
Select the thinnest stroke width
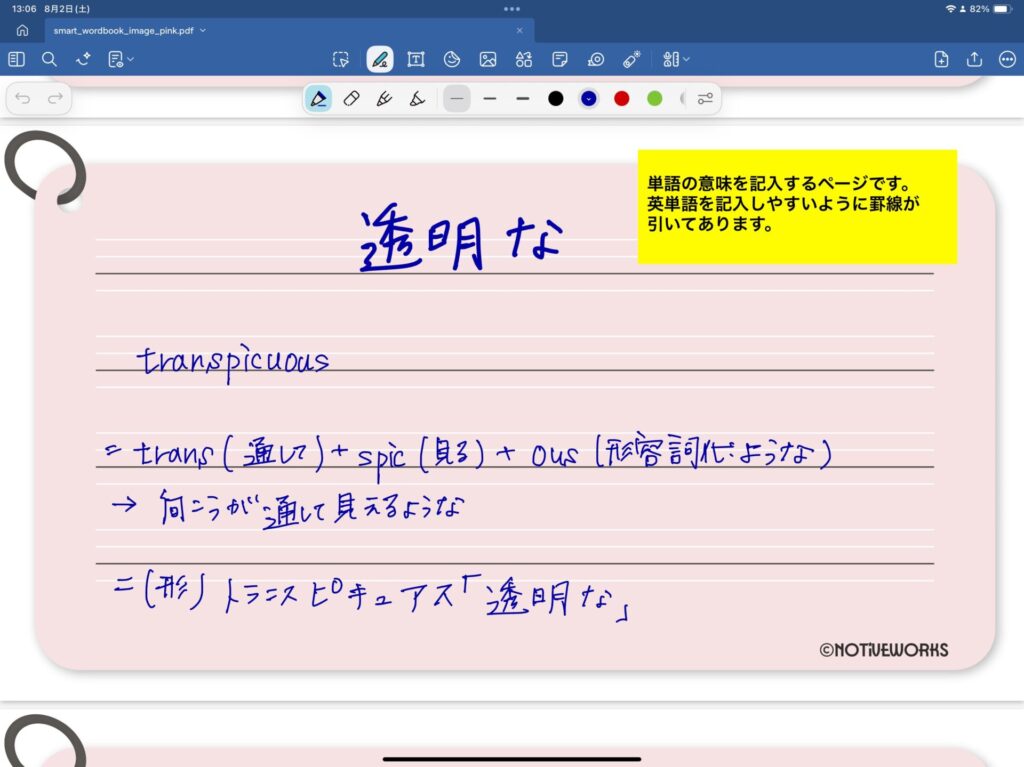[456, 99]
